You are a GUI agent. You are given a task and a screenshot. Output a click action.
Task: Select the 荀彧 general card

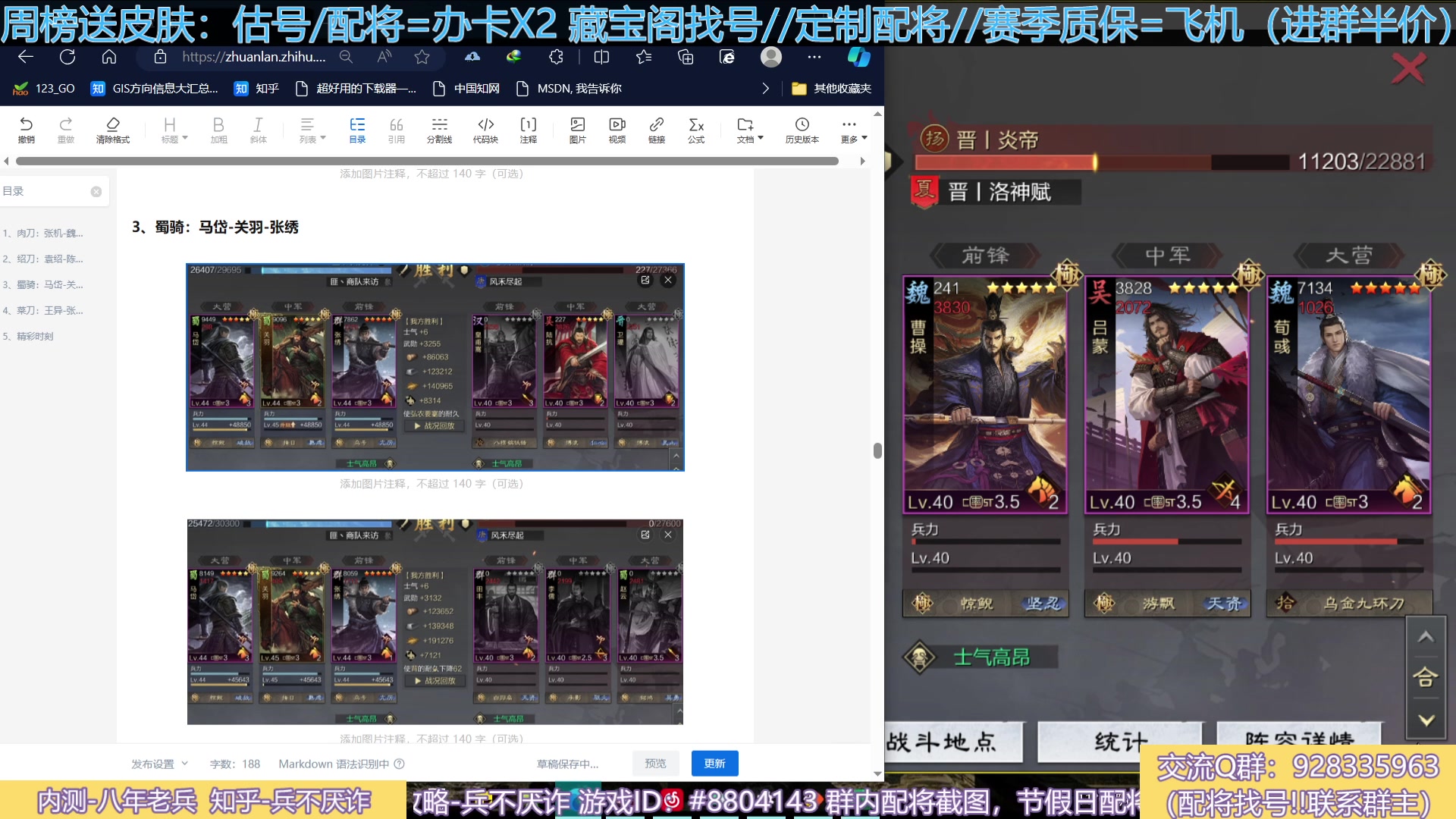coord(1348,395)
